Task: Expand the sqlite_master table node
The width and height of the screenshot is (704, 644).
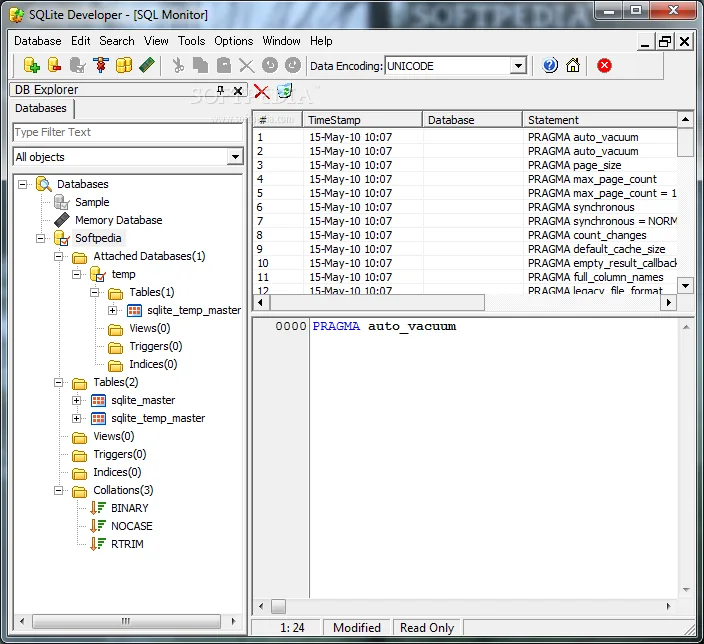Action: (x=76, y=400)
